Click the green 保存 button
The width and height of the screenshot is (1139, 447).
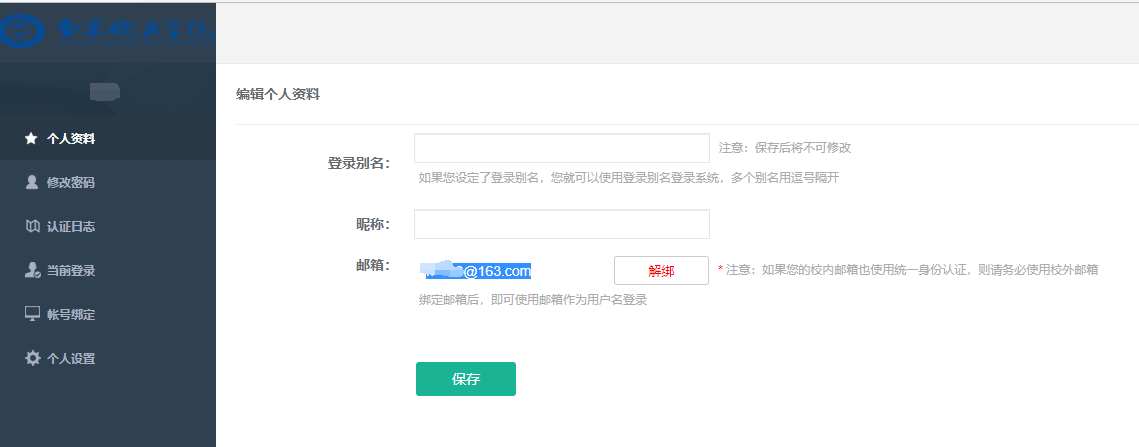465,379
